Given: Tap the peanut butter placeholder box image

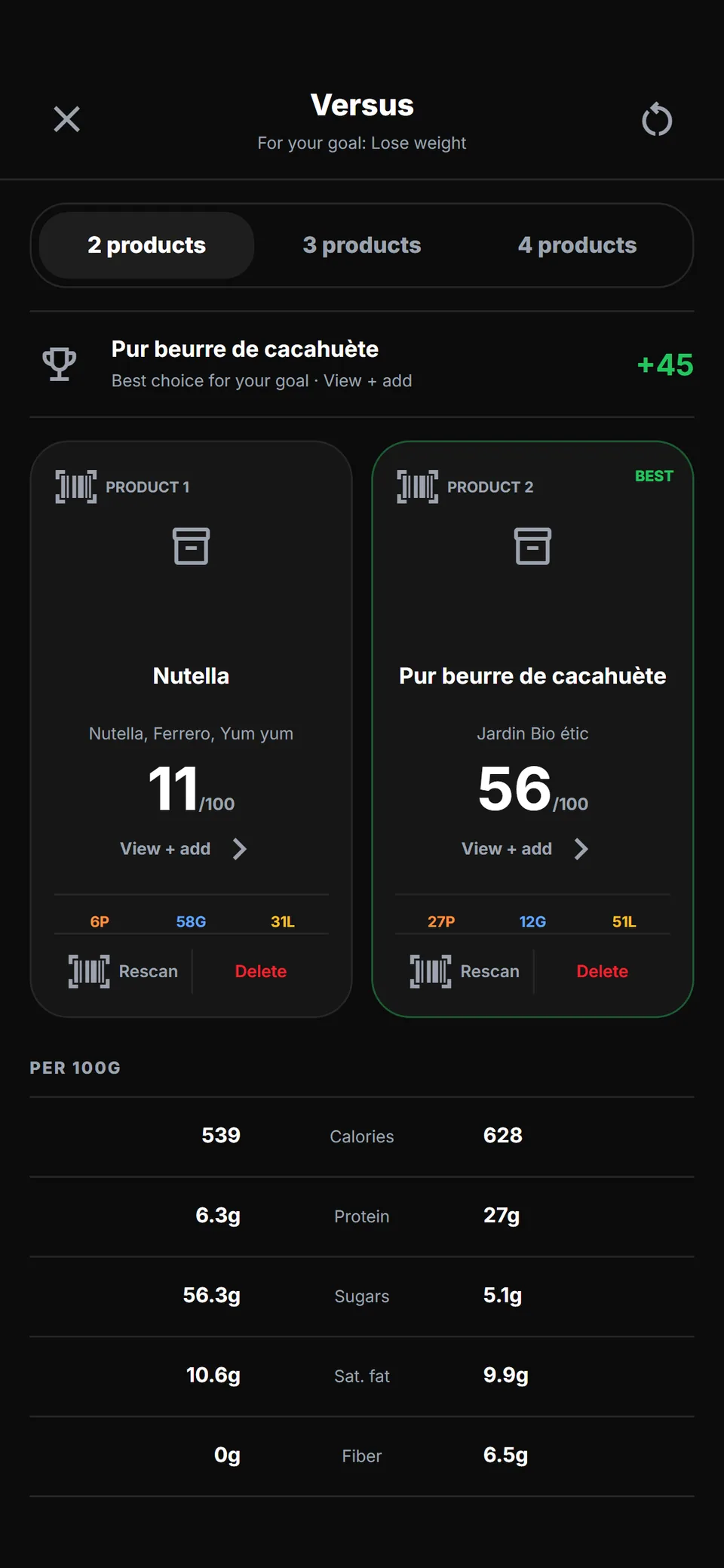Looking at the screenshot, I should [x=532, y=546].
